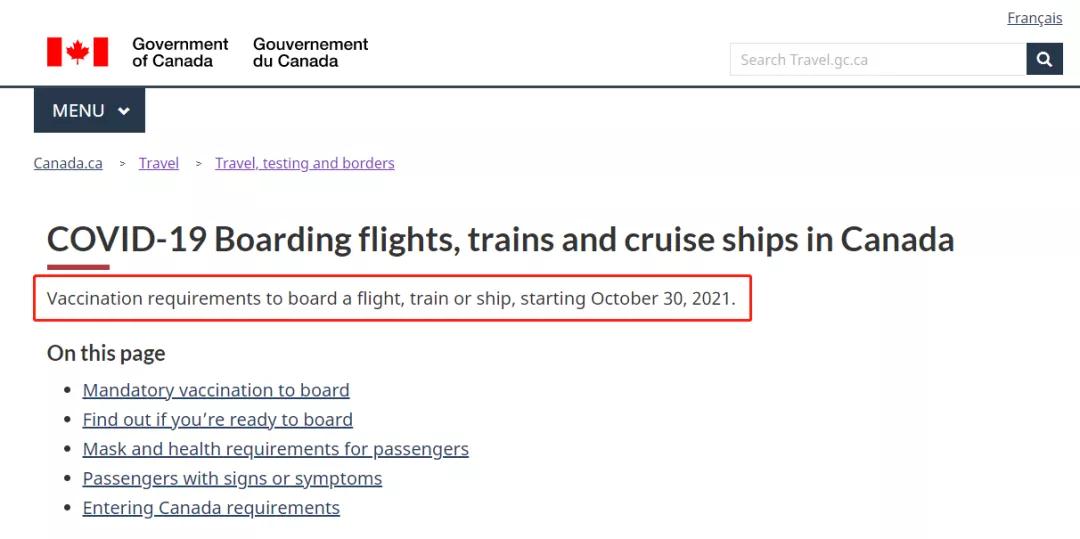This screenshot has width=1080, height=539.
Task: Switch language to Français
Action: pyautogui.click(x=1035, y=18)
